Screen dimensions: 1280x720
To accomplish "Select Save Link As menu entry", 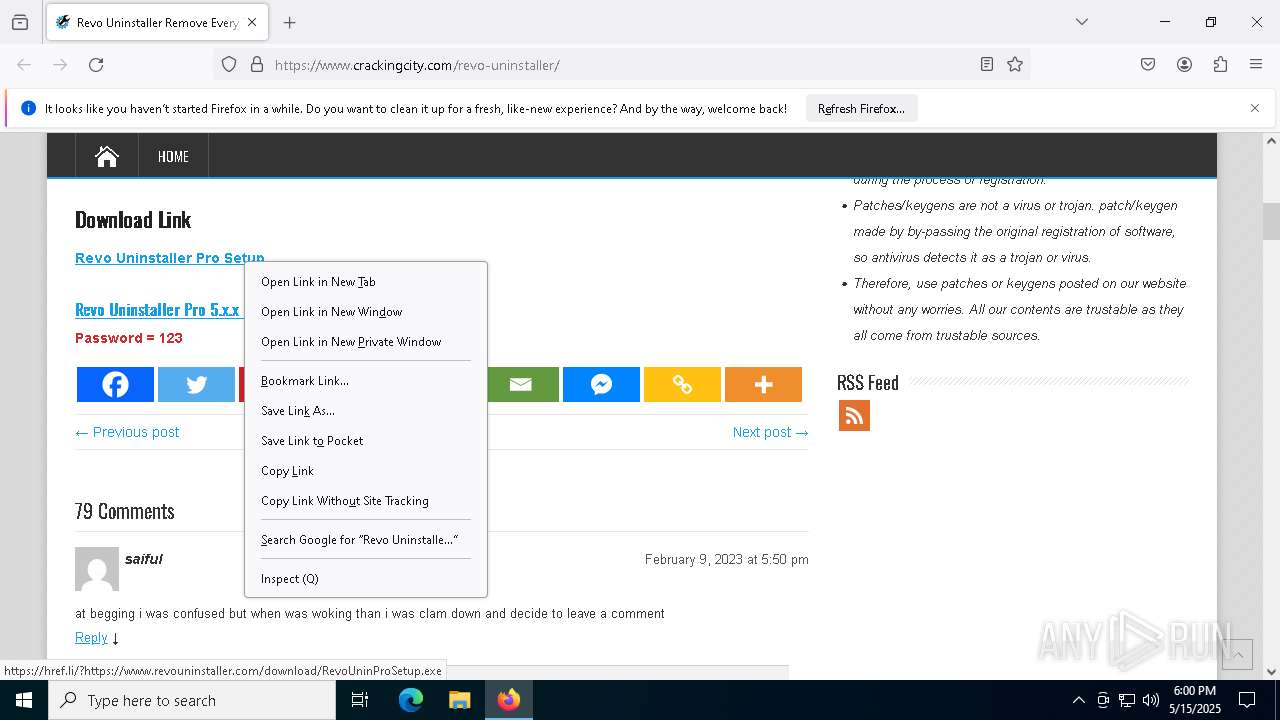I will pyautogui.click(x=366, y=411).
